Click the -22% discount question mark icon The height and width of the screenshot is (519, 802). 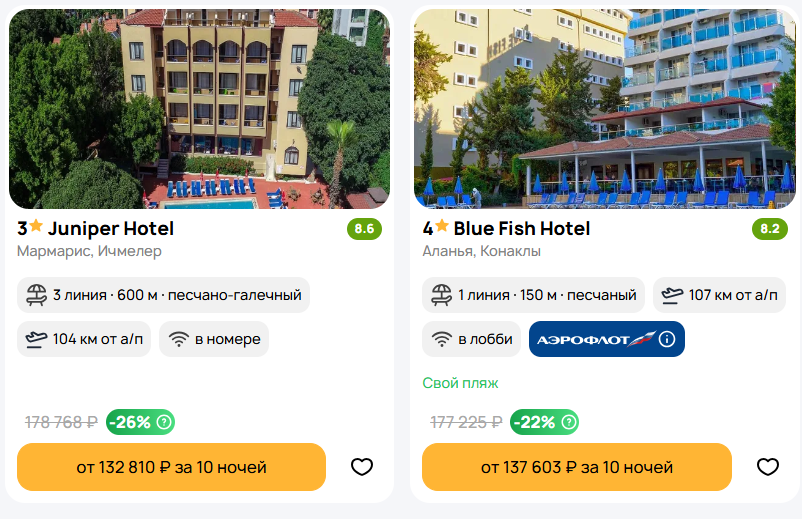(569, 422)
